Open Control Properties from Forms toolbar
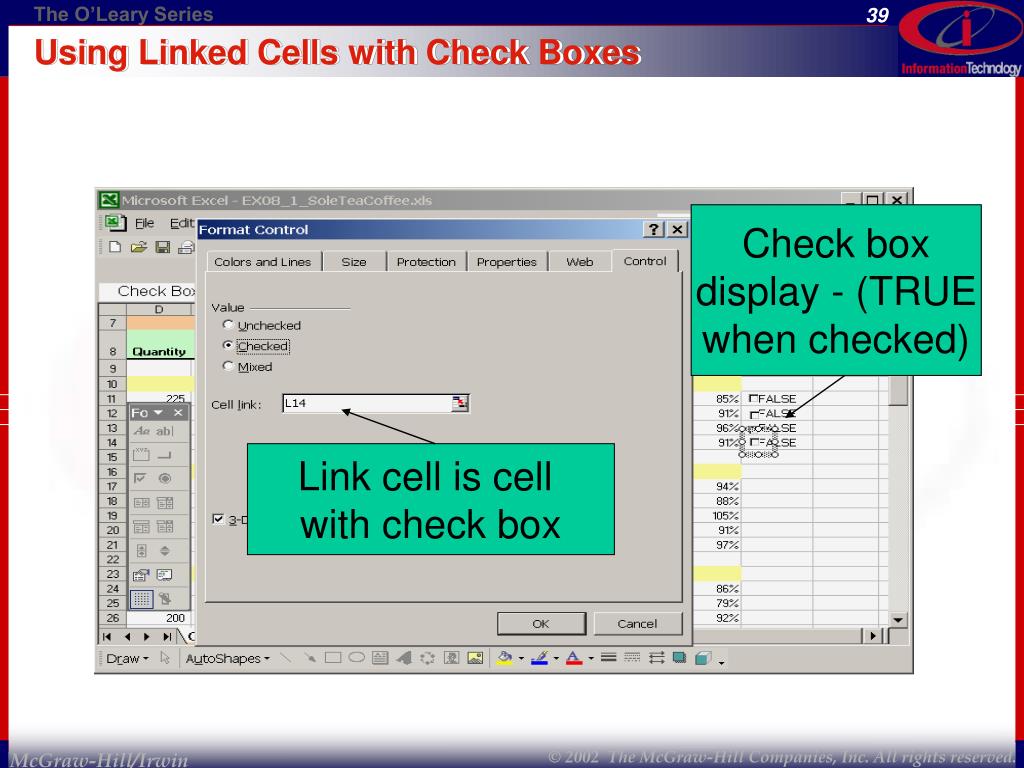Viewport: 1024px width, 768px height. click(141, 575)
